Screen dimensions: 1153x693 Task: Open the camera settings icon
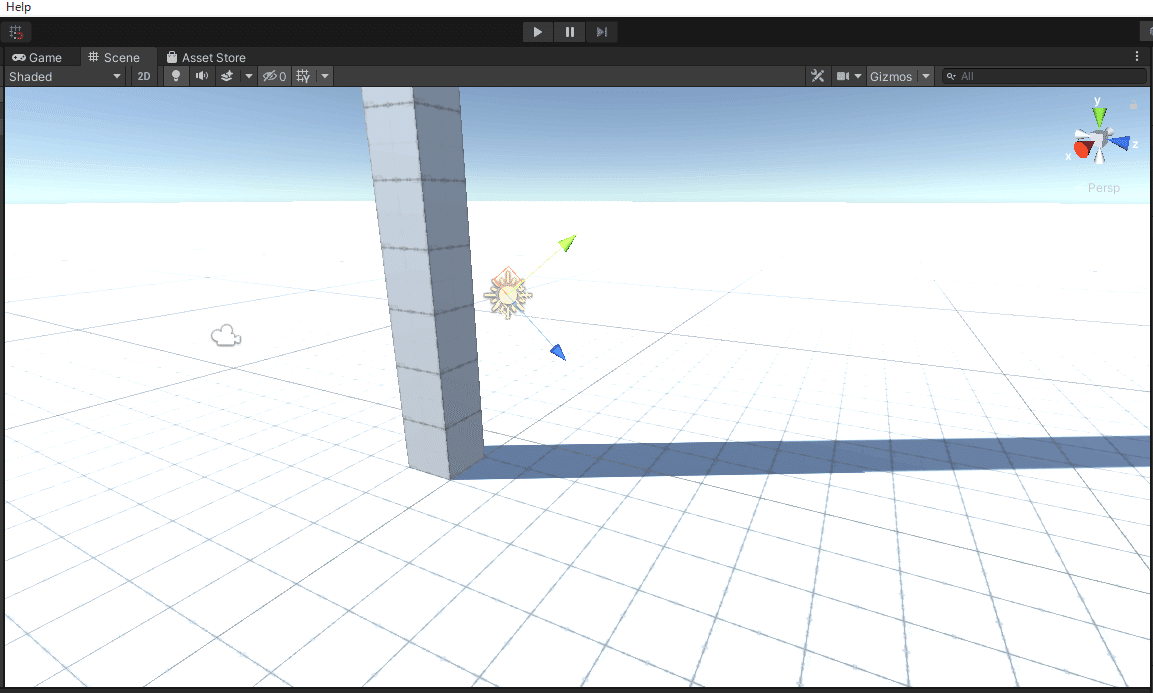pos(843,76)
